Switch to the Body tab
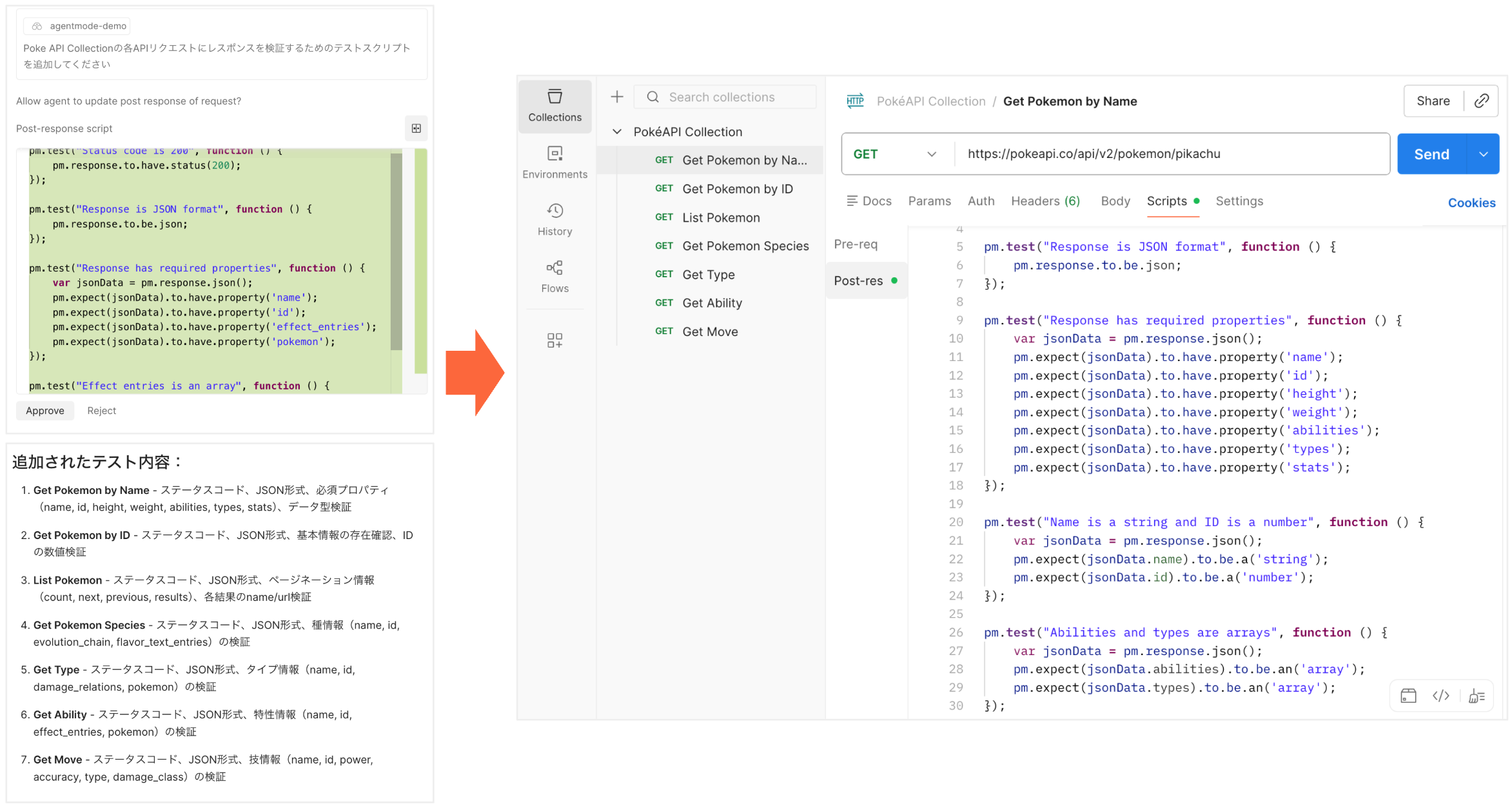Viewport: 1512px width, 806px height. [1115, 201]
